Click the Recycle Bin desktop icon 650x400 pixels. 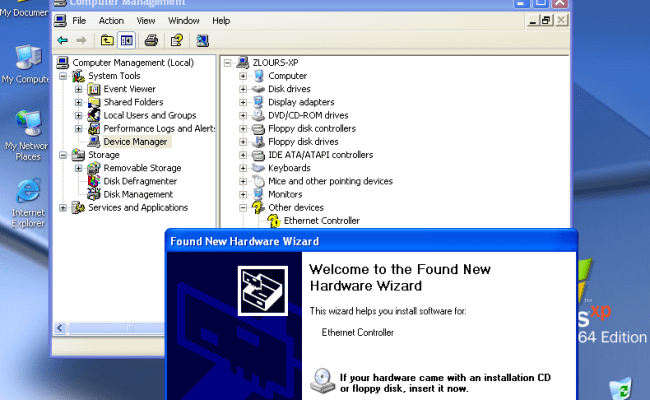click(x=621, y=388)
